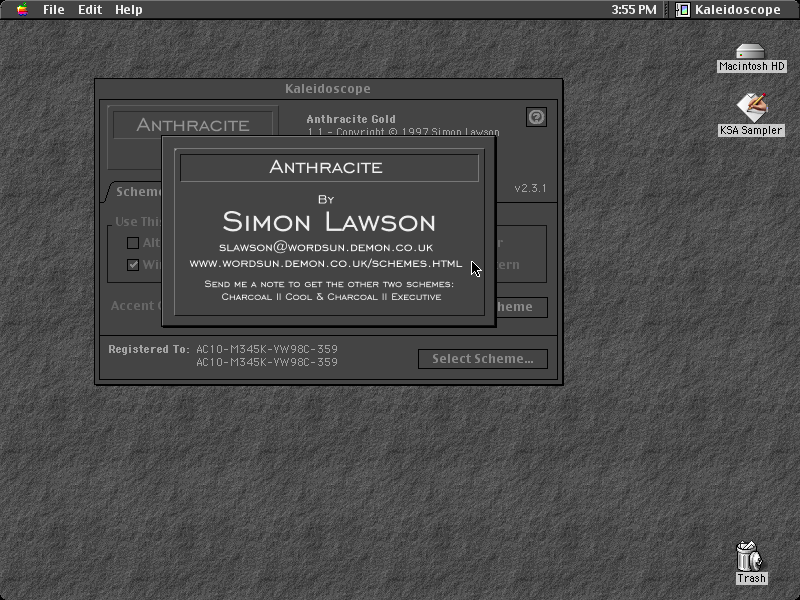This screenshot has height=600, width=800.
Task: Switch to the Scheme tab
Action: click(135, 192)
